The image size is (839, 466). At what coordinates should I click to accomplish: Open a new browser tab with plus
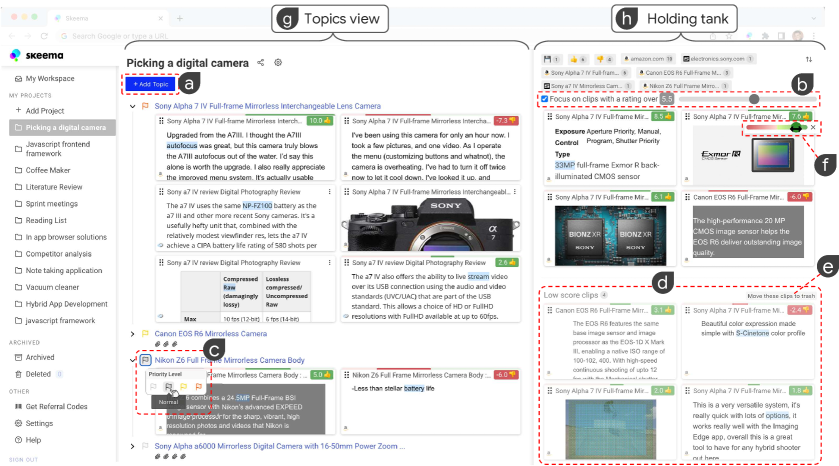coord(180,18)
